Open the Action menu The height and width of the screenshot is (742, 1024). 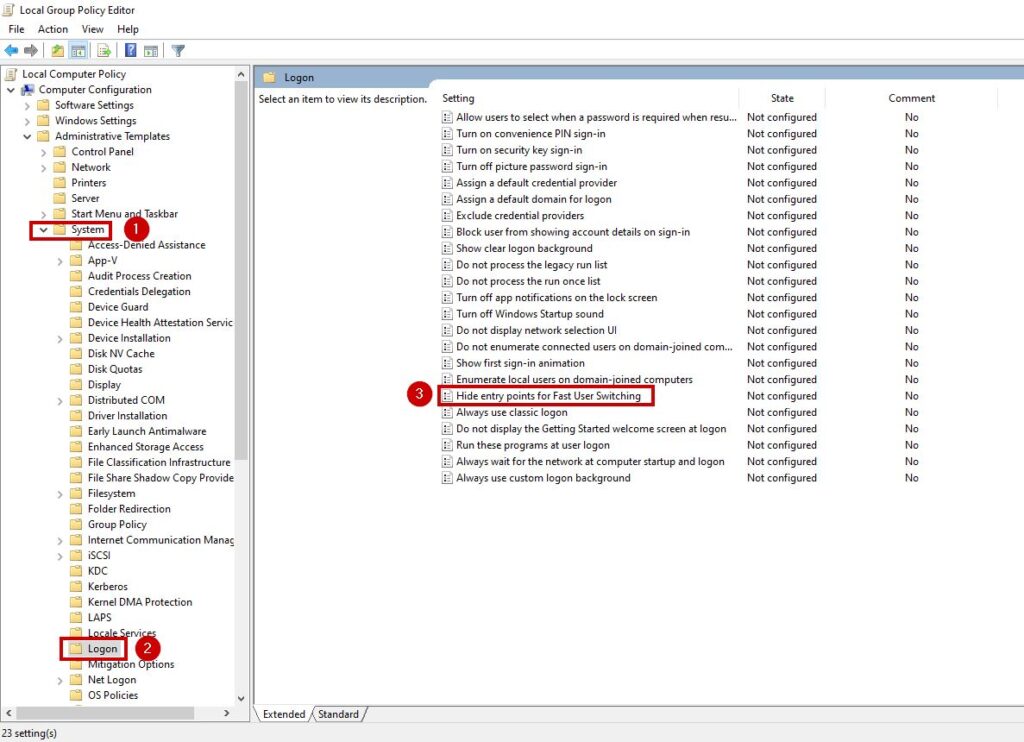(x=53, y=29)
